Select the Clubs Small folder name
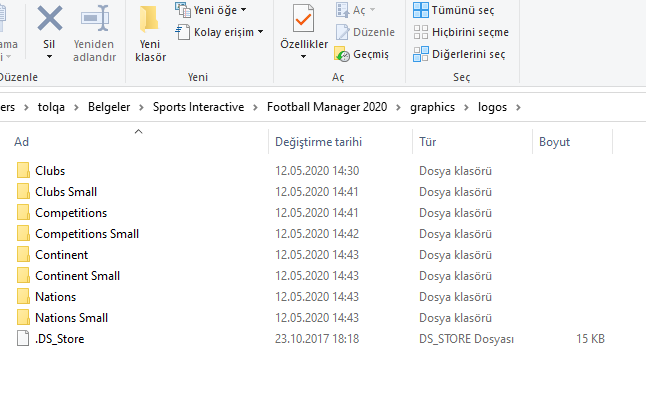This screenshot has height=414, width=646. pos(66,192)
